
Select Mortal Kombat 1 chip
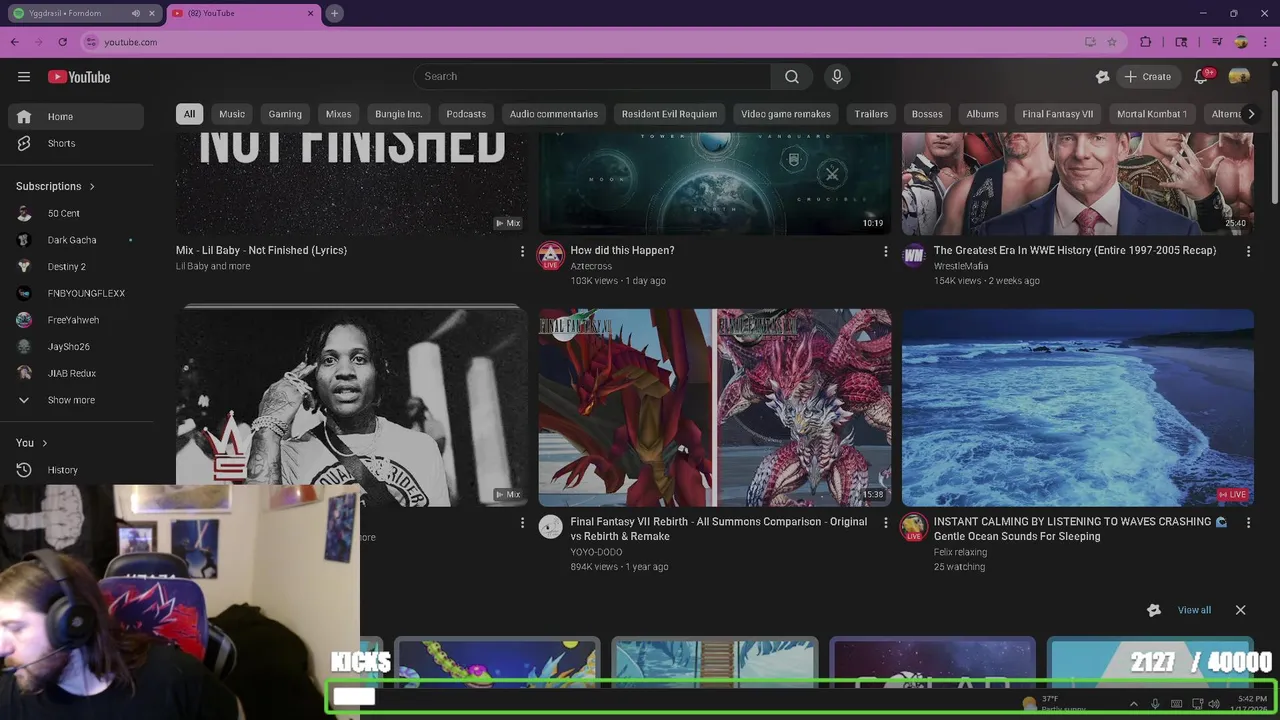pos(1152,114)
